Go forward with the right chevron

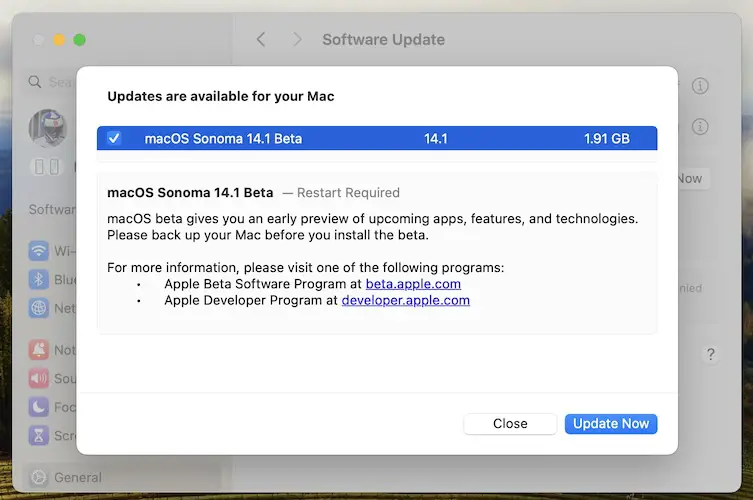[297, 40]
